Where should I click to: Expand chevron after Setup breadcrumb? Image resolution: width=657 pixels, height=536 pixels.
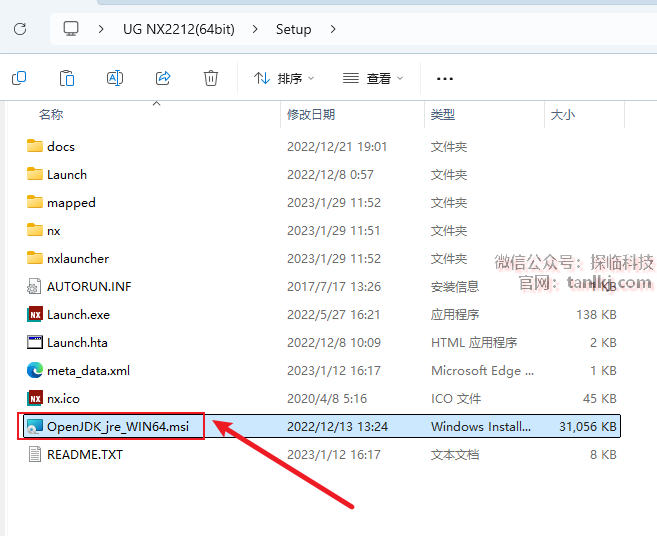coord(333,29)
